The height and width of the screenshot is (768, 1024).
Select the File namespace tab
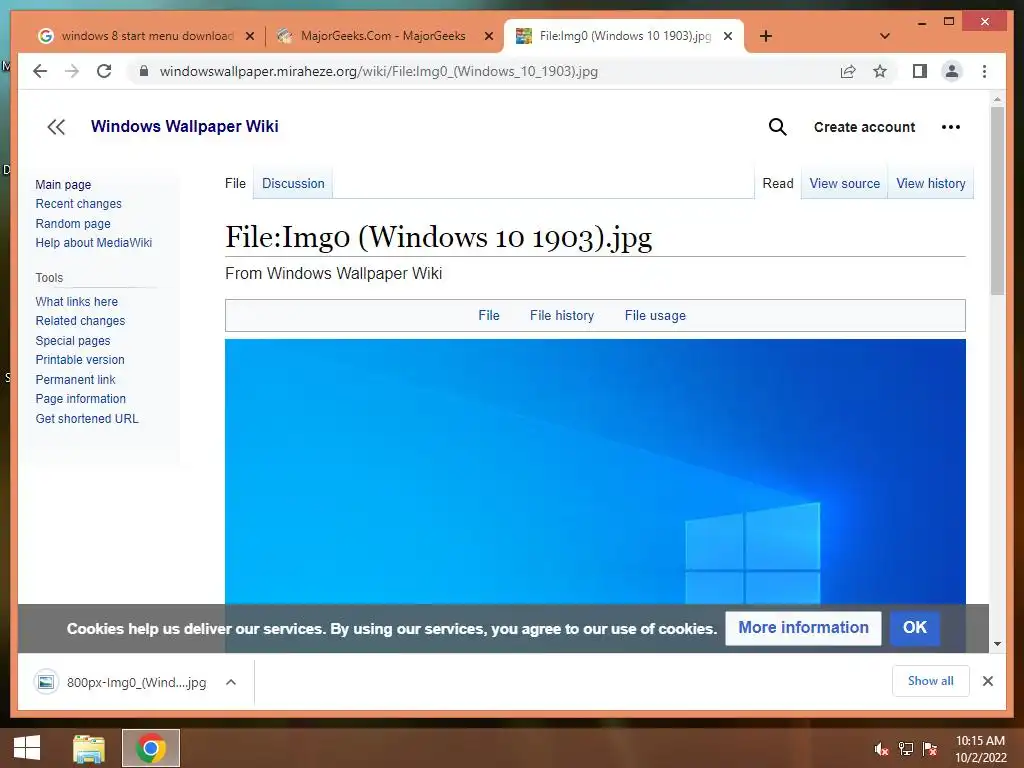click(235, 184)
